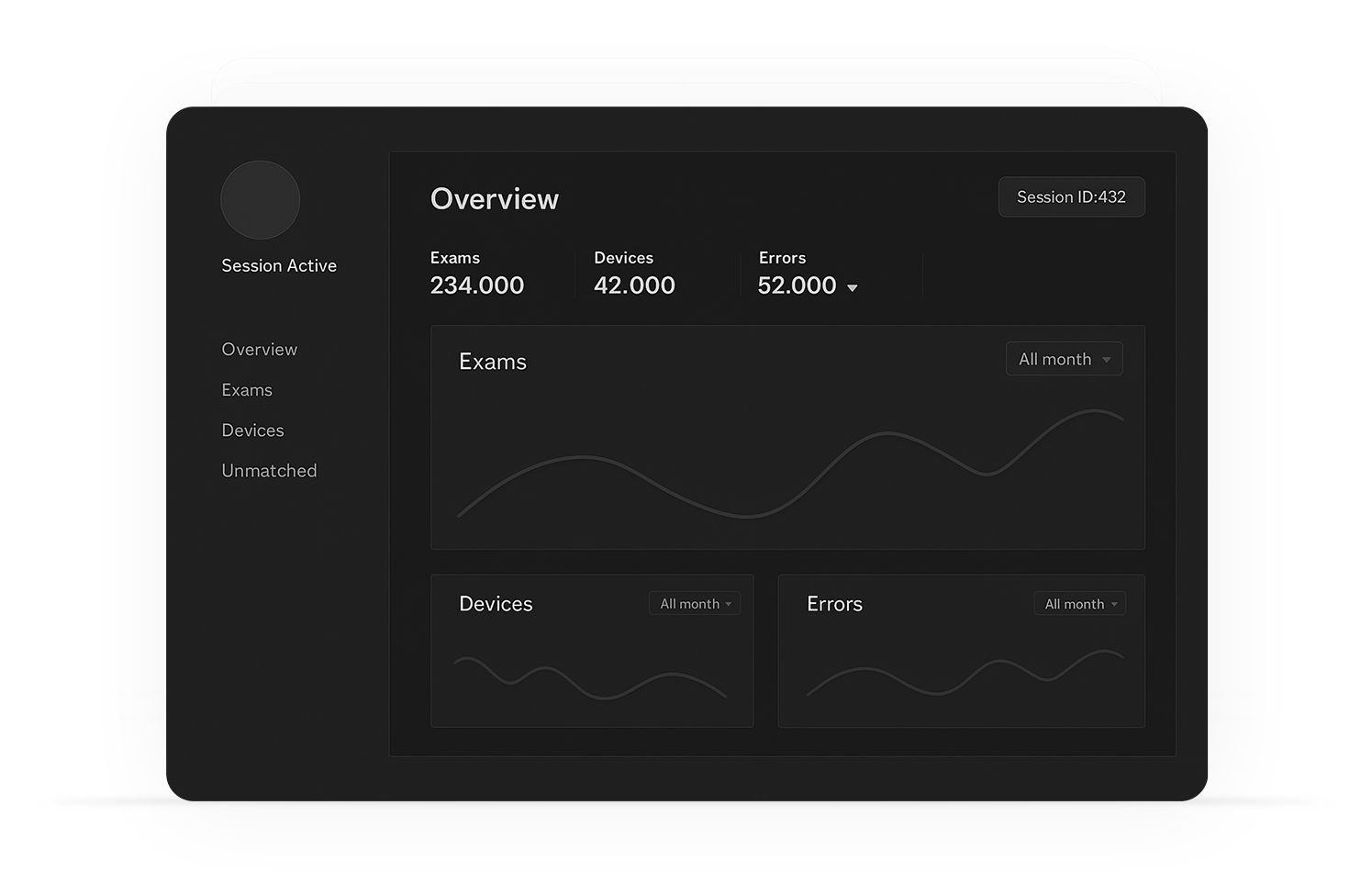Select Devices in the sidebar navigation
Viewport: 1372px width, 872px height.
click(252, 430)
